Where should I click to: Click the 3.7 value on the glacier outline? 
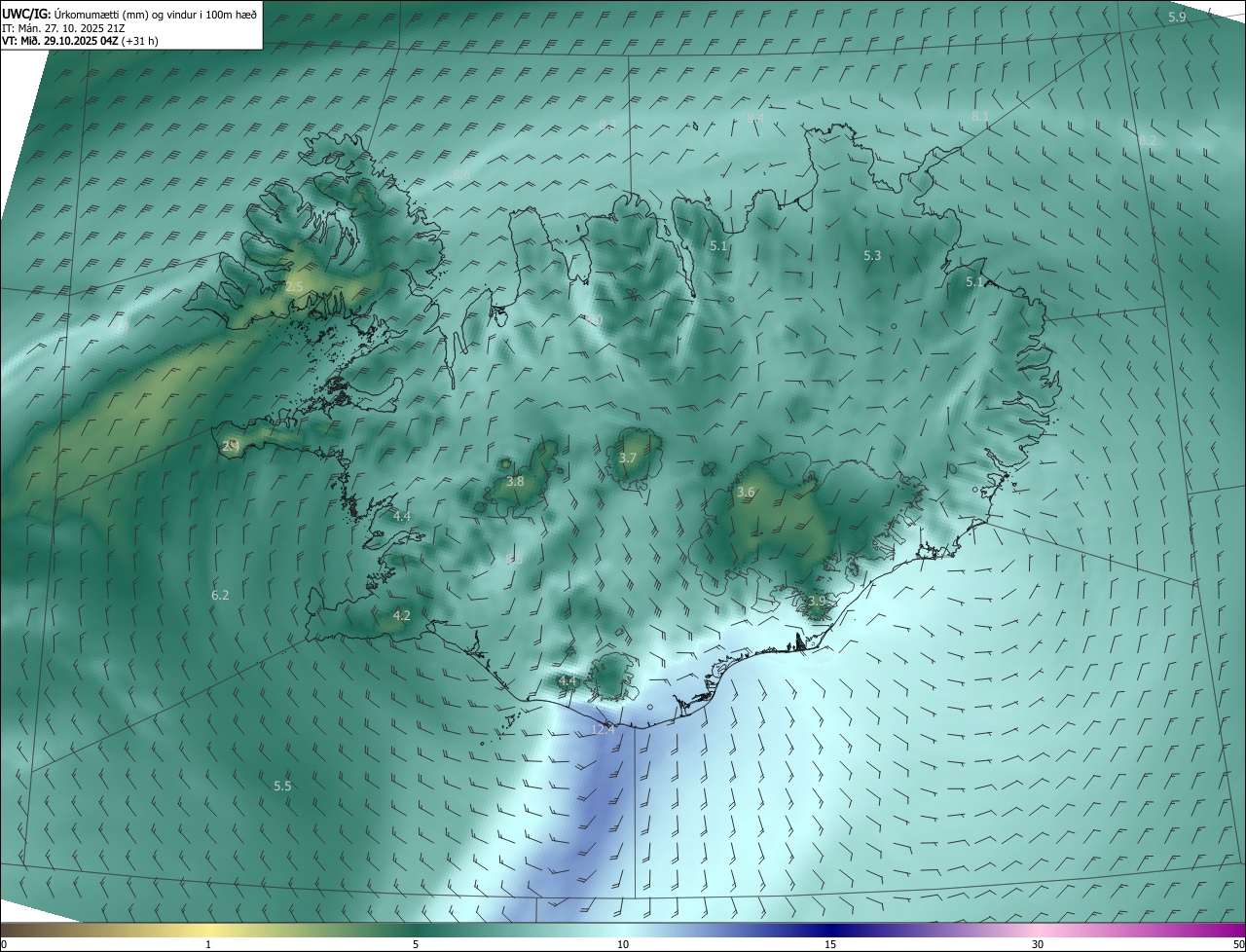pyautogui.click(x=628, y=458)
